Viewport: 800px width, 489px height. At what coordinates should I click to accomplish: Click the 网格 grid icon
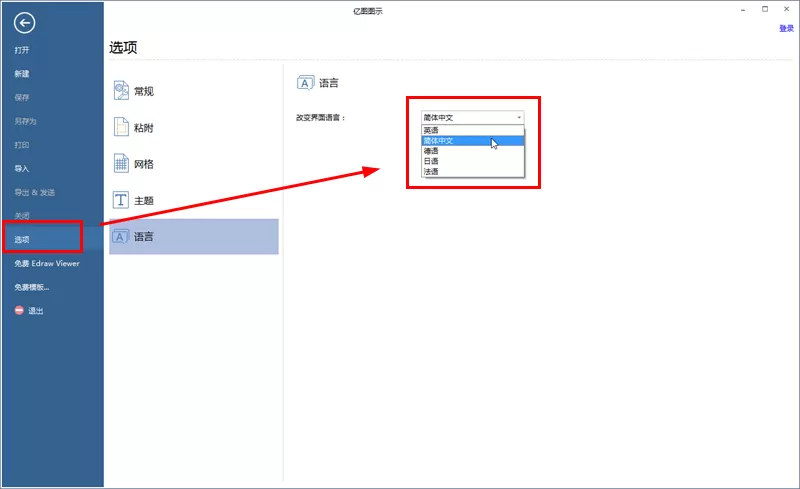[121, 163]
